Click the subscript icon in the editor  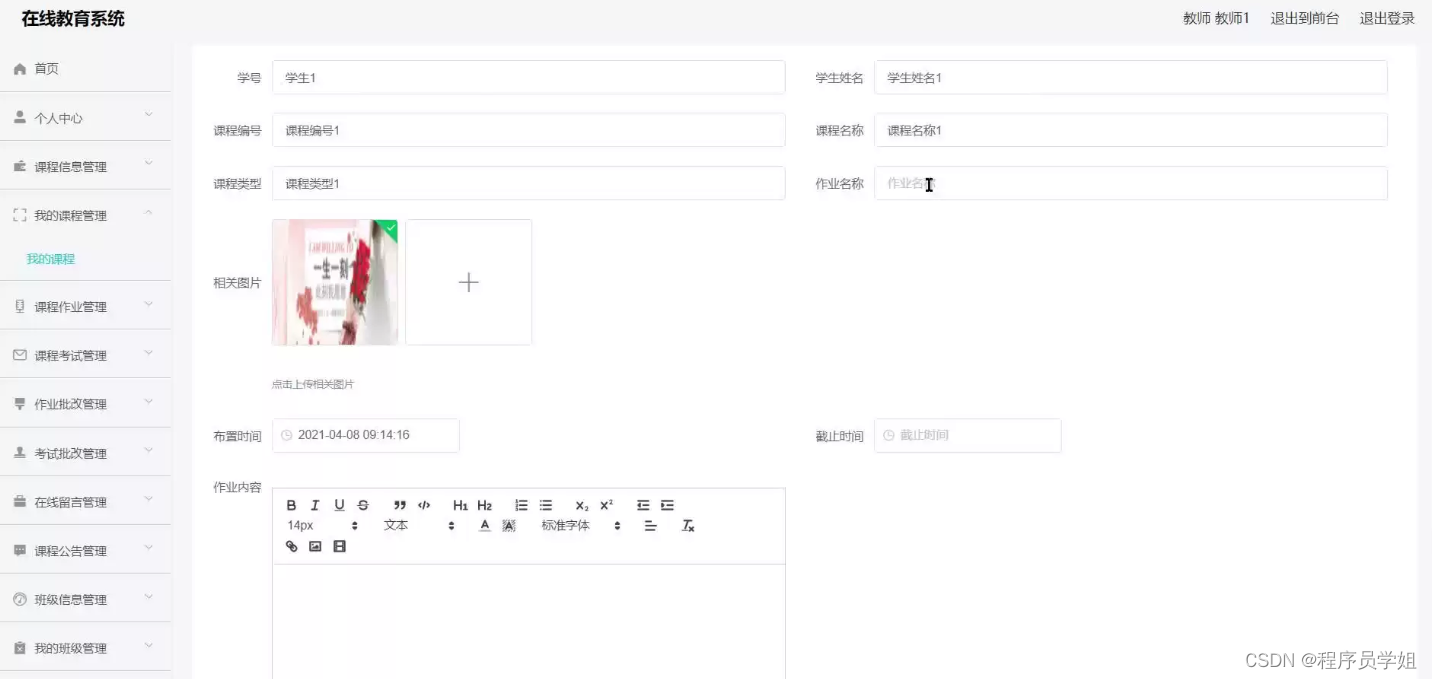click(x=580, y=505)
